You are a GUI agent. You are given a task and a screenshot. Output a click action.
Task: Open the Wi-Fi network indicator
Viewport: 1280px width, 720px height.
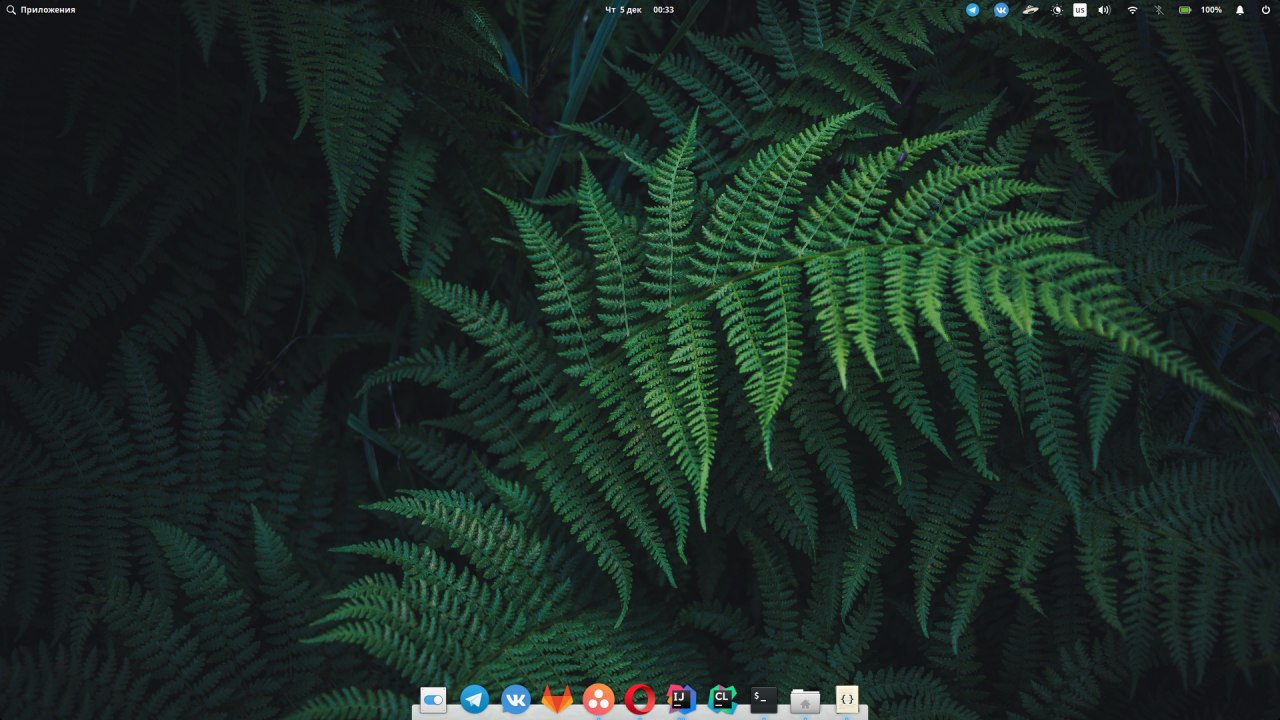point(1132,10)
